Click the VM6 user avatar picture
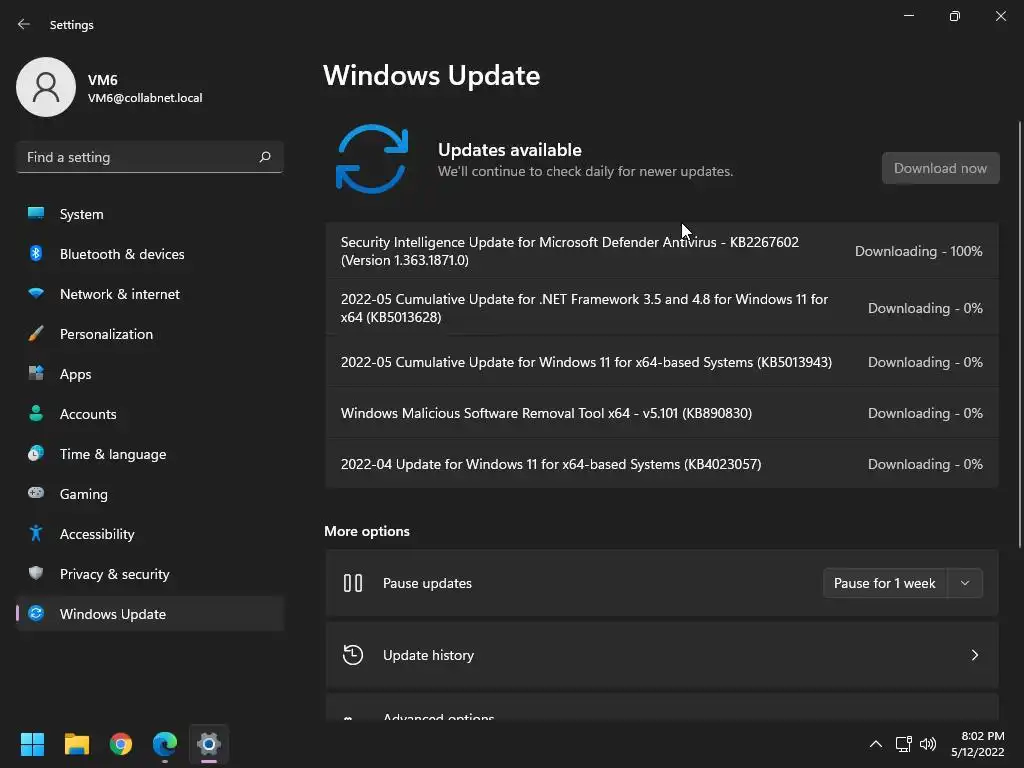This screenshot has width=1024, height=768. pyautogui.click(x=46, y=87)
